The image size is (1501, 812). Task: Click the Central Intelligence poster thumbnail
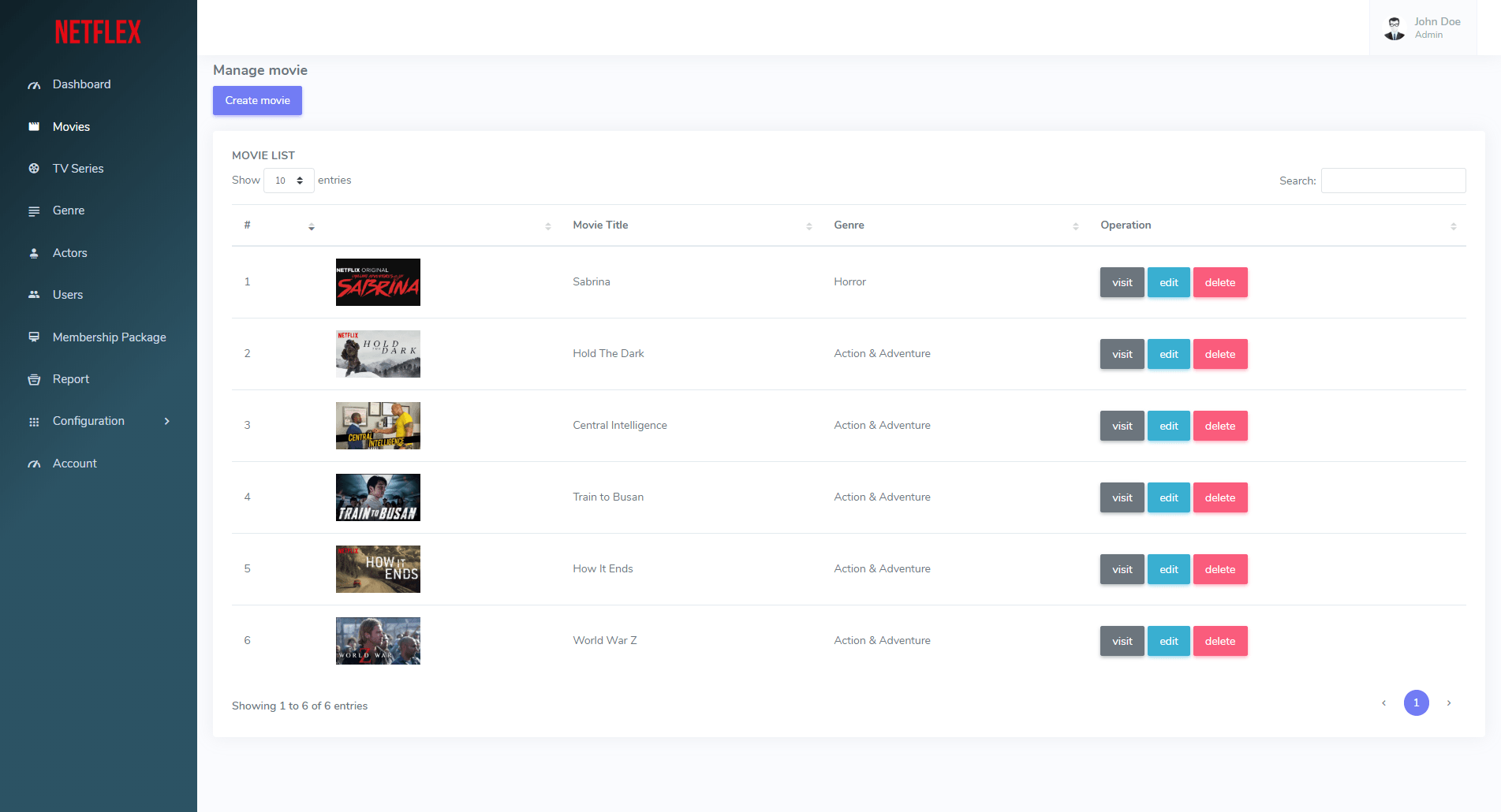(x=378, y=426)
